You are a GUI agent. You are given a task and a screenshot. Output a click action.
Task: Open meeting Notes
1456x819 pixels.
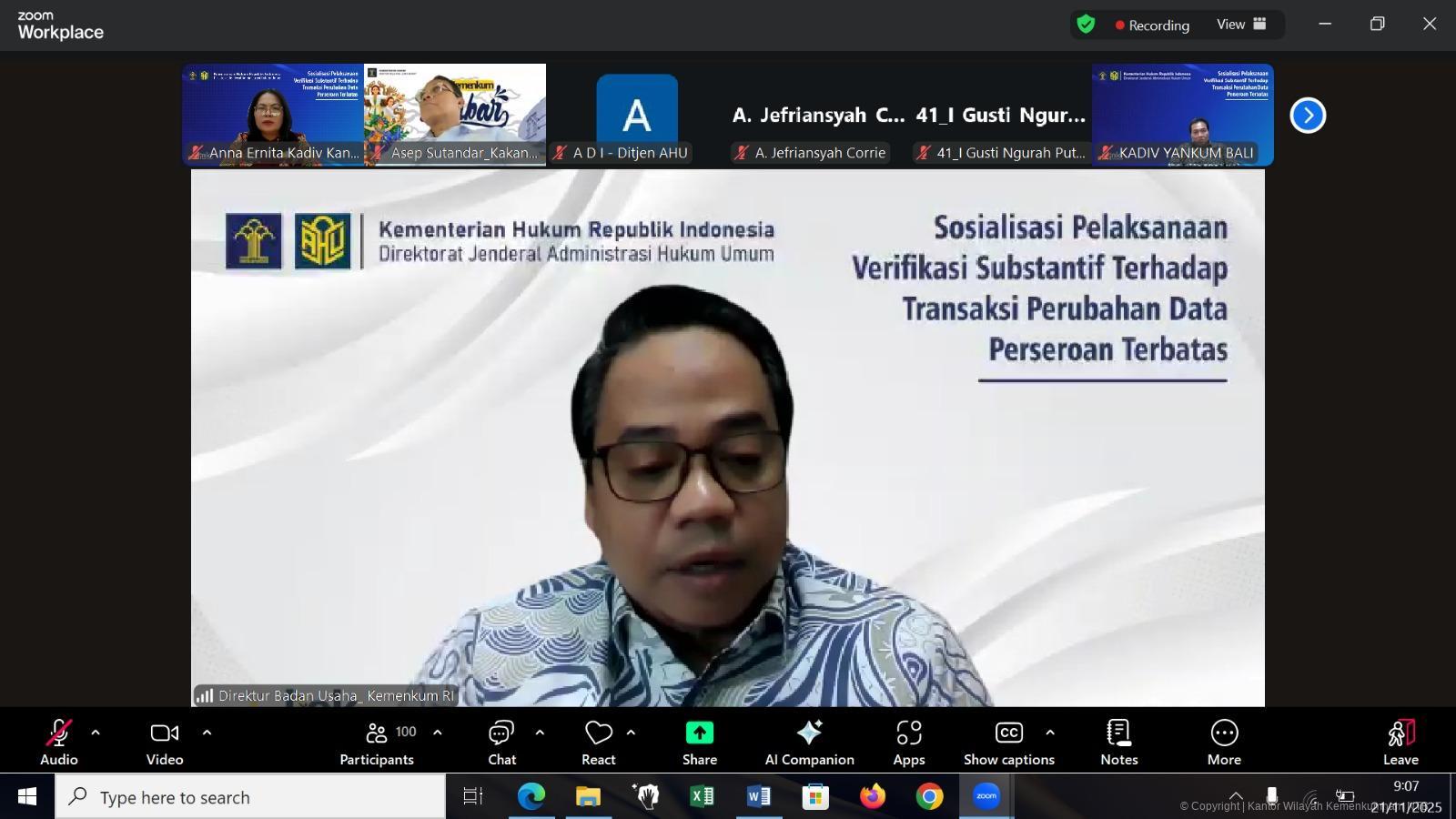[1118, 743]
